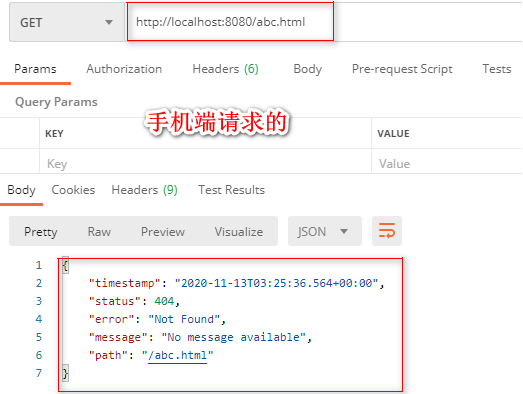The image size is (523, 394).
Task: Open the Test Results tab
Action: pyautogui.click(x=231, y=190)
